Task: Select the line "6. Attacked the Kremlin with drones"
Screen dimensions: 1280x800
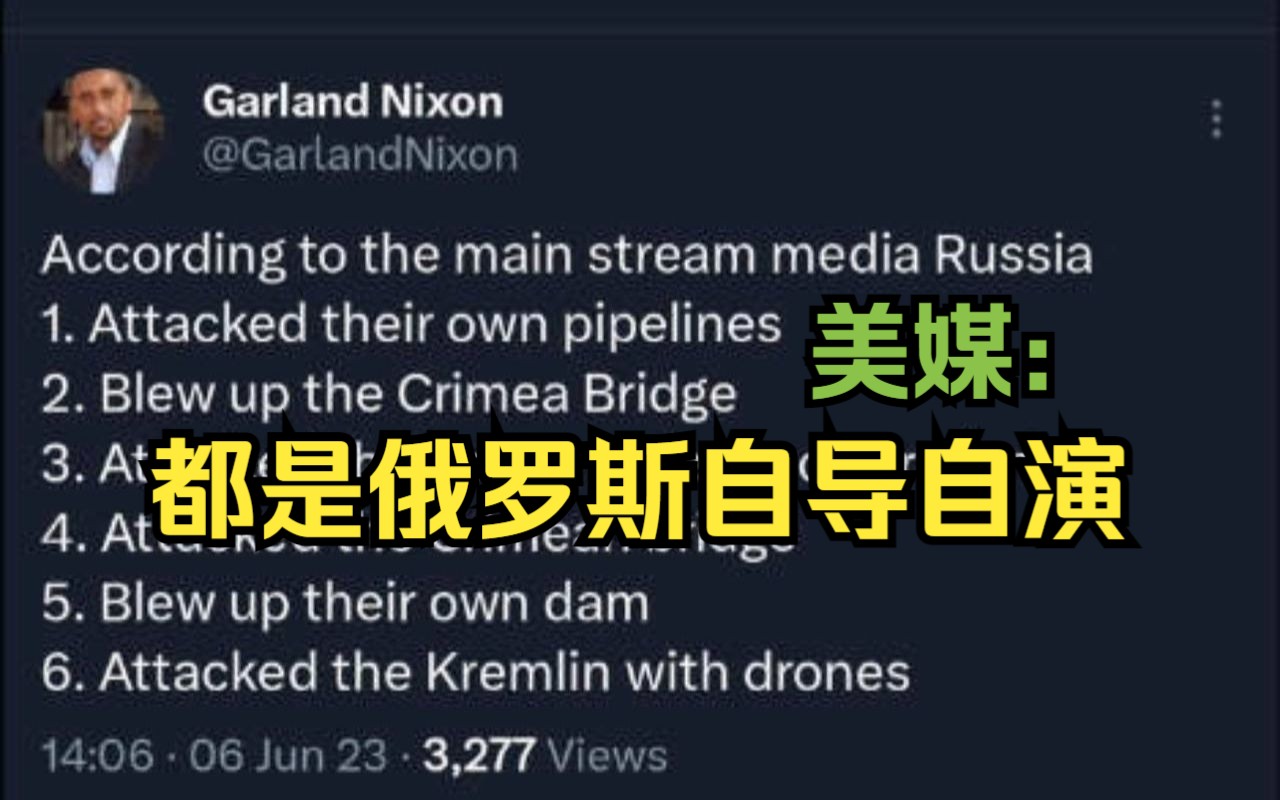Action: click(x=476, y=674)
